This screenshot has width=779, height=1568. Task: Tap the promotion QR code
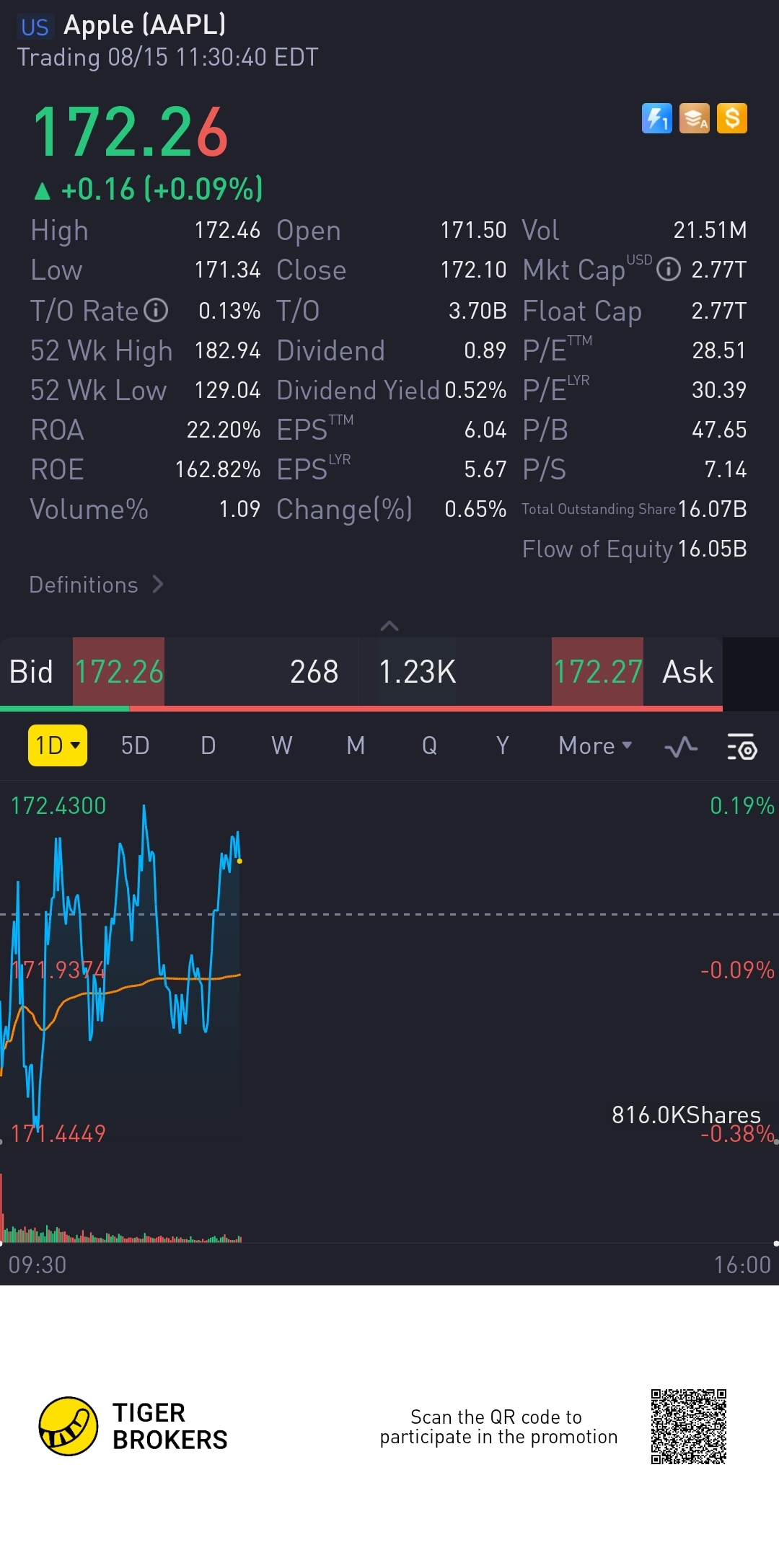click(688, 1426)
